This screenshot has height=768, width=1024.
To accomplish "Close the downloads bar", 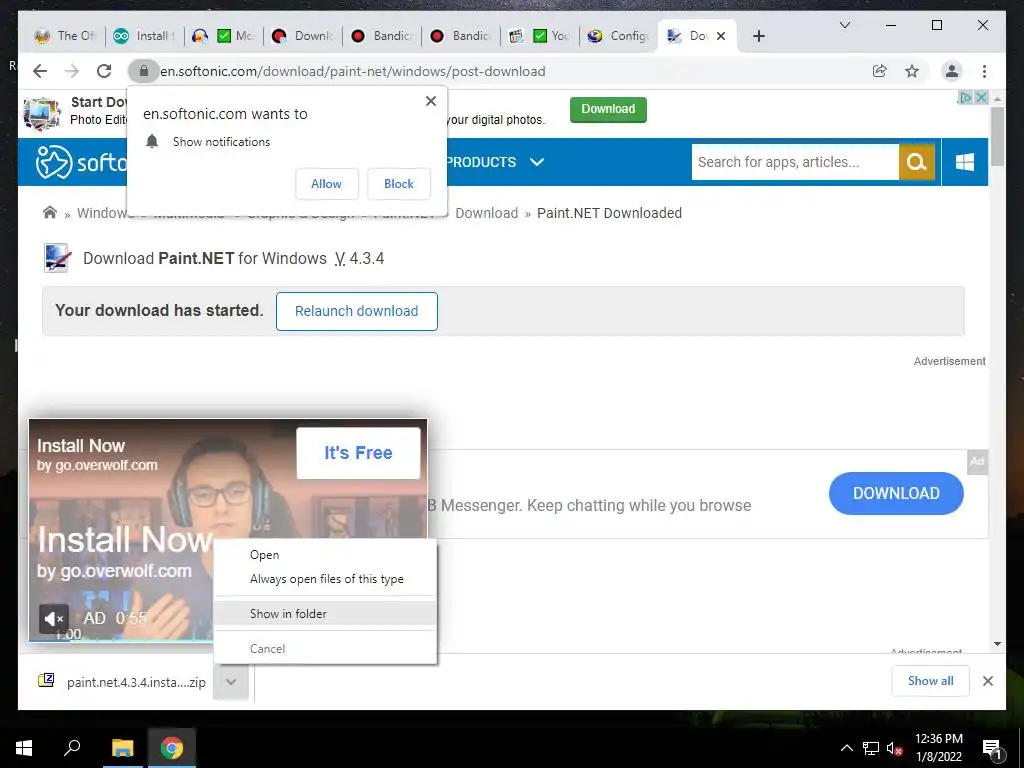I will (987, 681).
